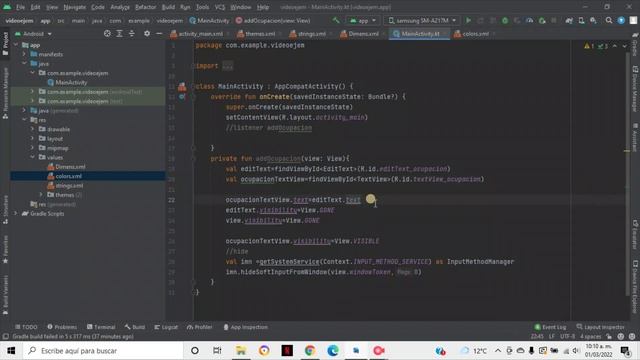This screenshot has height=360, width=640.
Task: Open Windows notification center icon
Action: click(x=625, y=351)
